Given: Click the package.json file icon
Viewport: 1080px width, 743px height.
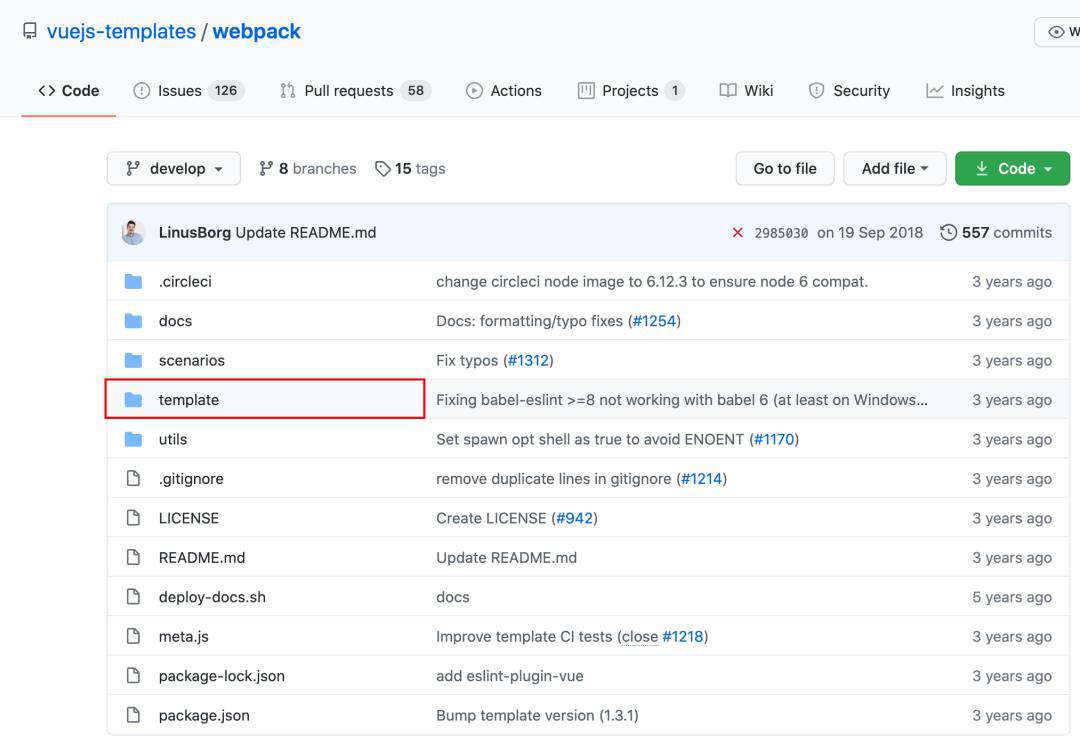Looking at the screenshot, I should tap(133, 715).
